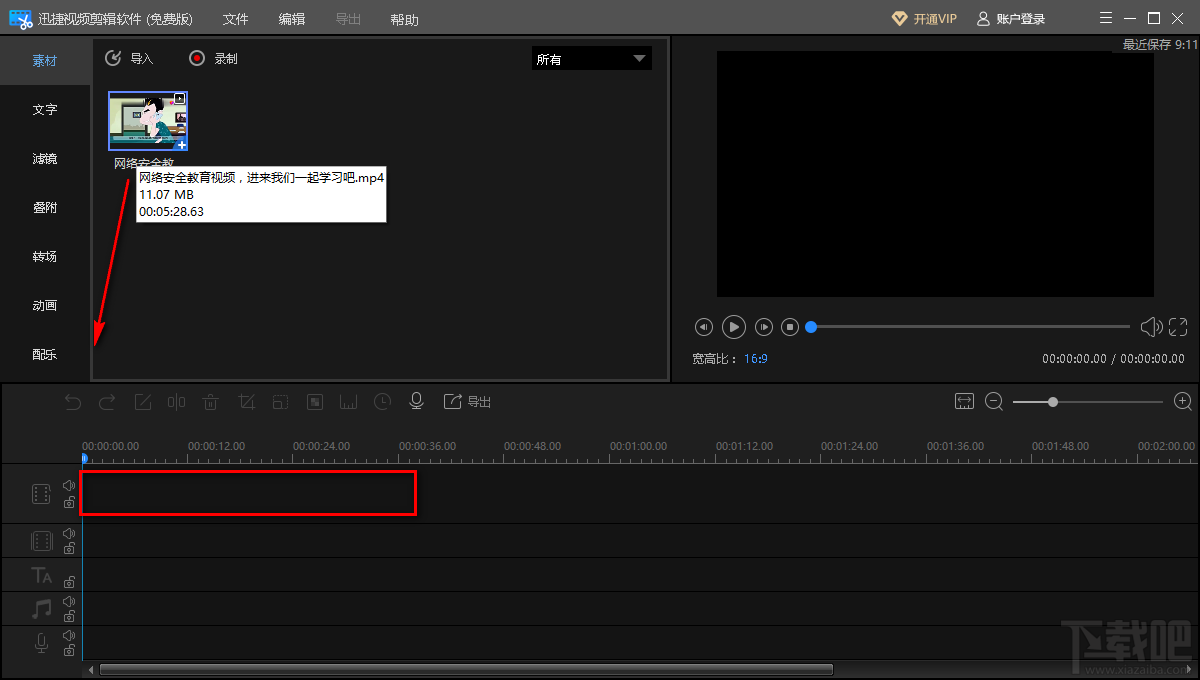The height and width of the screenshot is (680, 1200).
Task: Click the picture-in-picture track icon
Action: pos(41,541)
